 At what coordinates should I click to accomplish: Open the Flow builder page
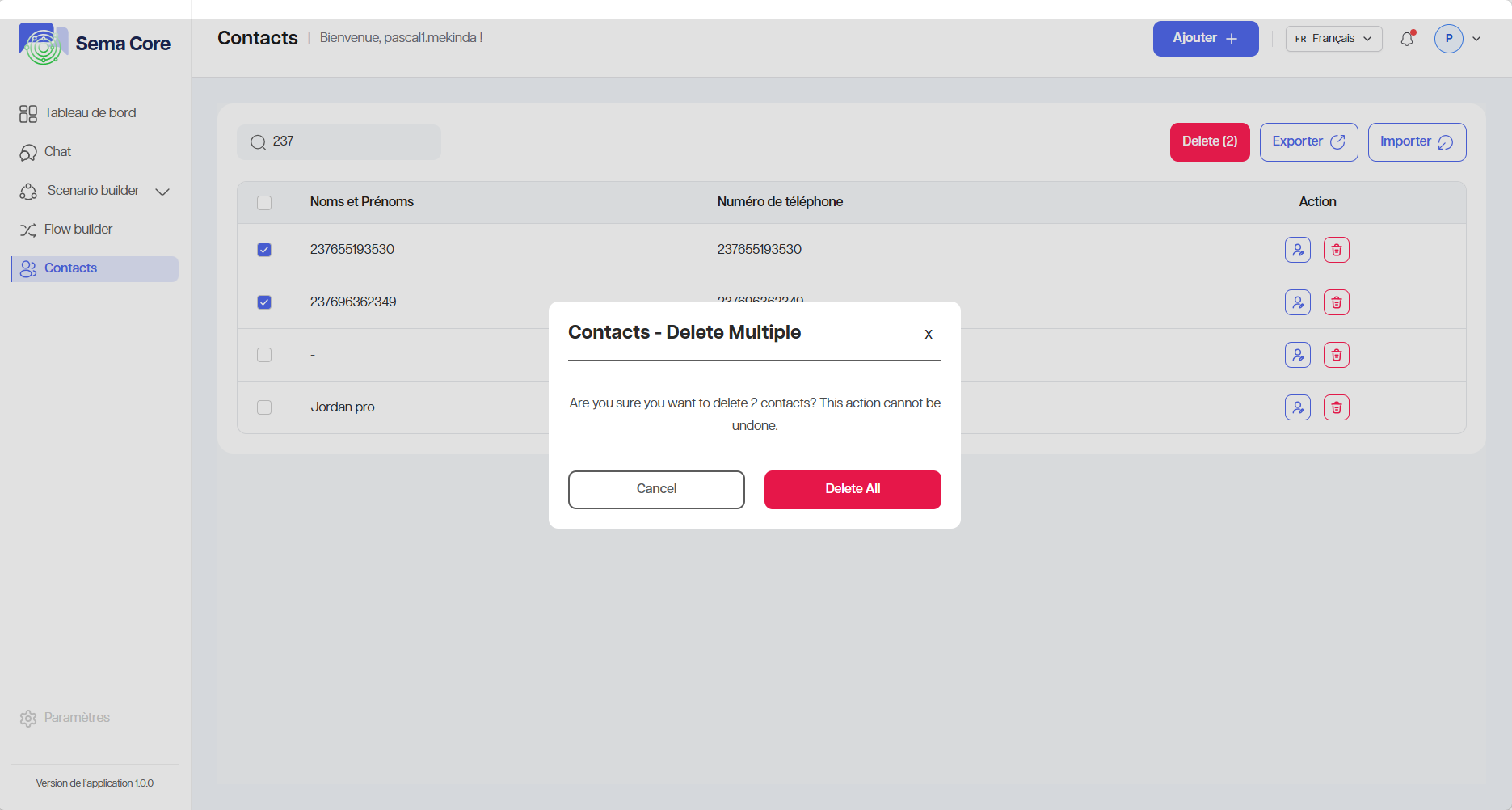point(78,230)
